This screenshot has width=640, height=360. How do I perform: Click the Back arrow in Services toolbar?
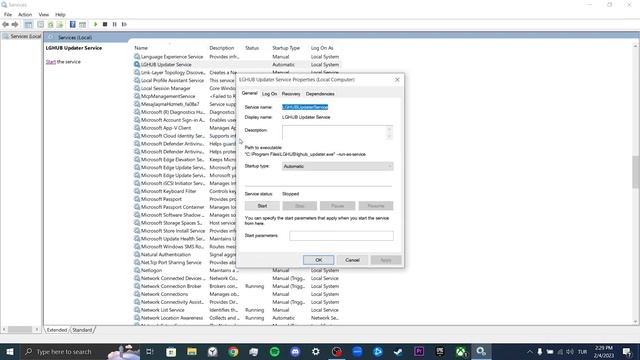click(5, 24)
